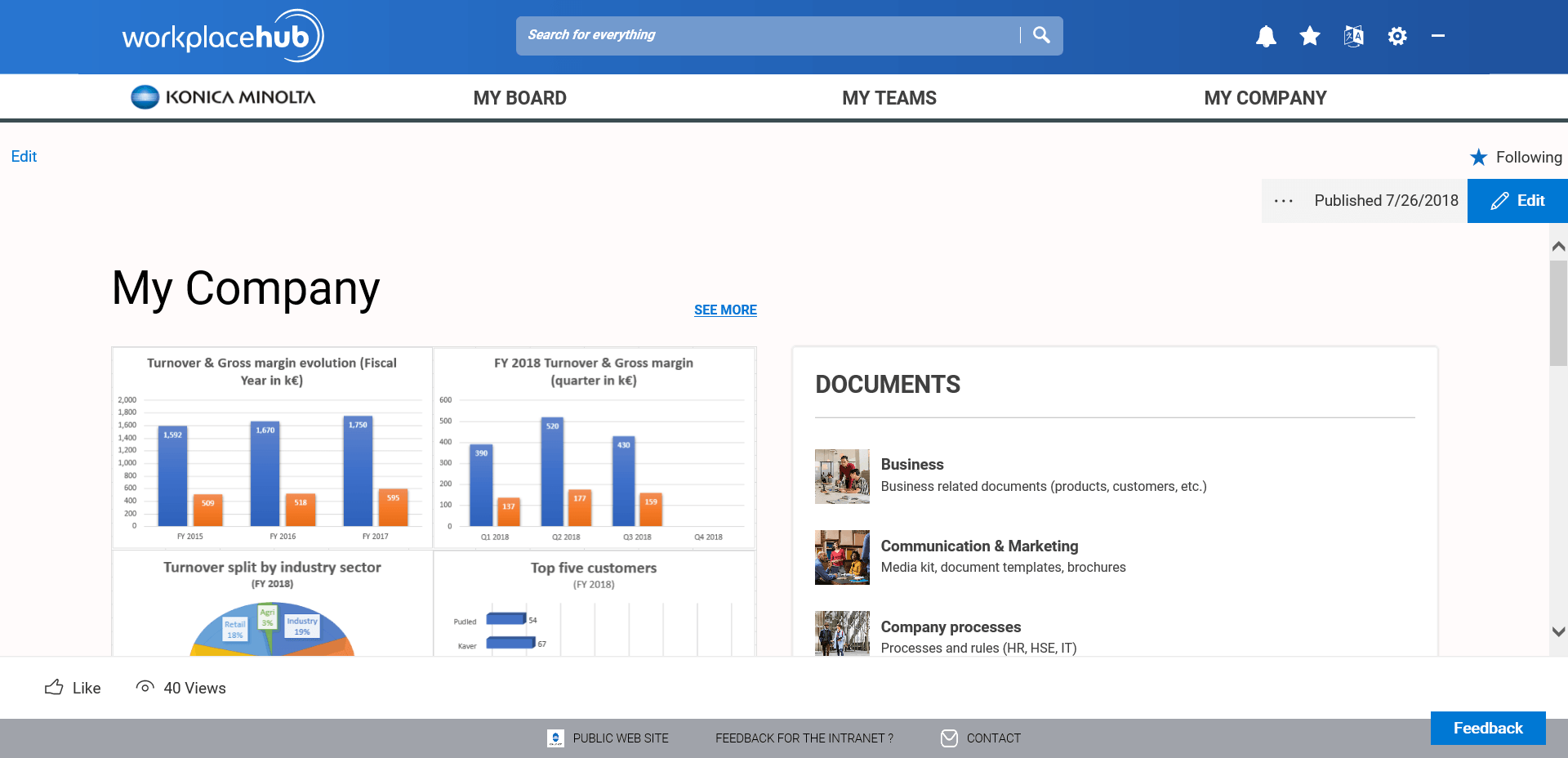The image size is (1568, 758).
Task: Click the Konica Minolta logo
Action: click(222, 96)
